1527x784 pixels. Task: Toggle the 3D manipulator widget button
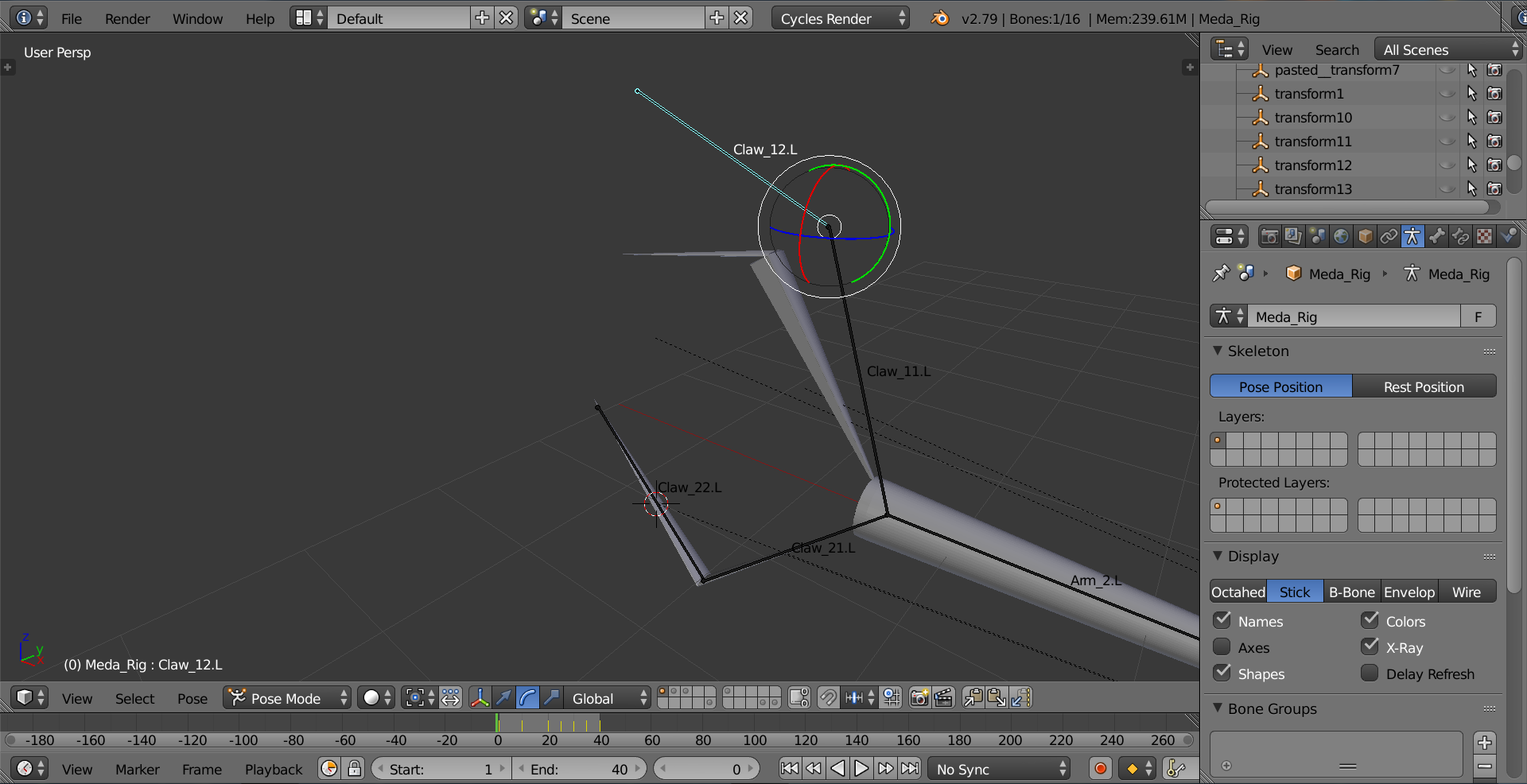point(480,698)
